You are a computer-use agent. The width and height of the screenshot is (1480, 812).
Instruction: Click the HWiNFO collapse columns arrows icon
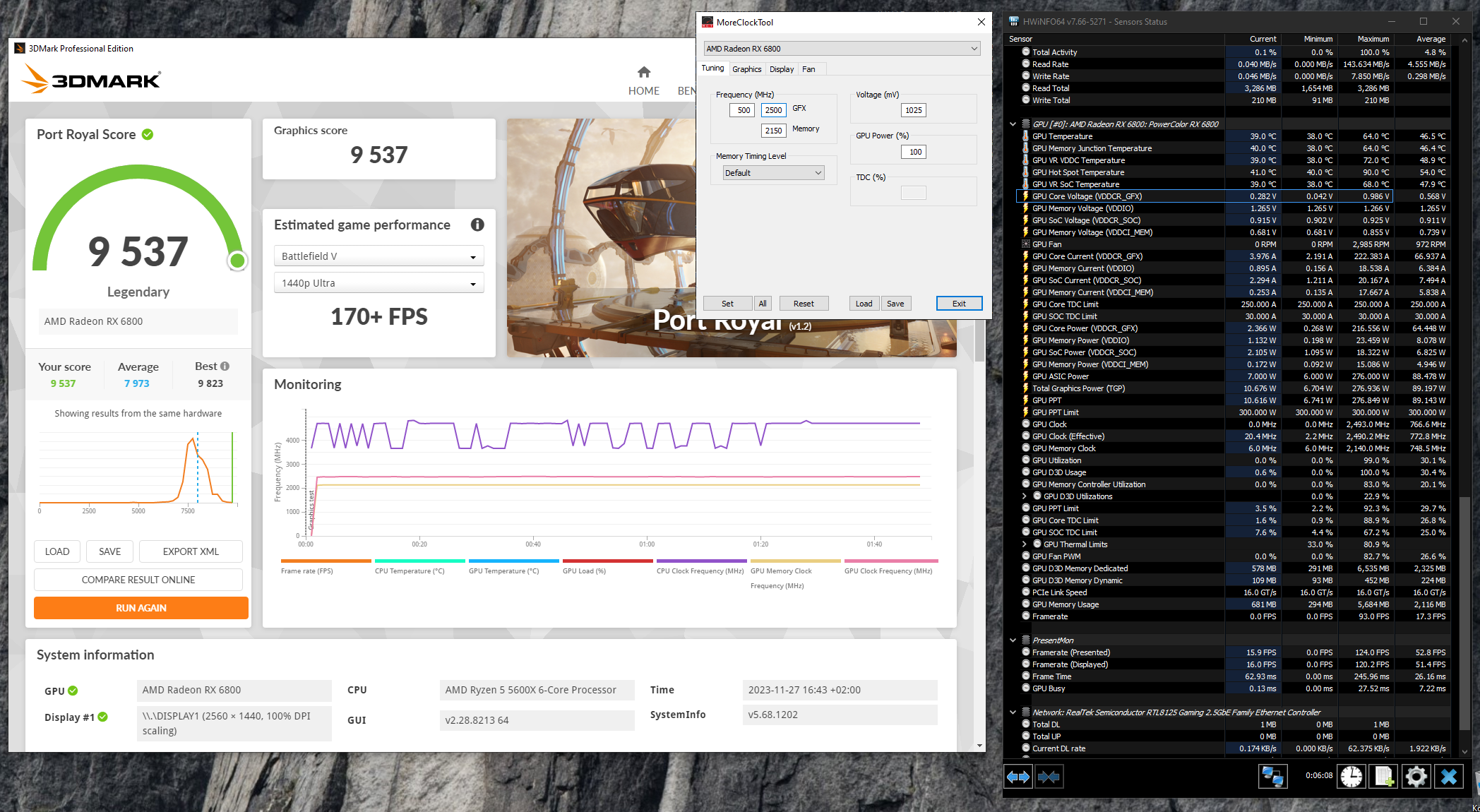coord(1049,777)
